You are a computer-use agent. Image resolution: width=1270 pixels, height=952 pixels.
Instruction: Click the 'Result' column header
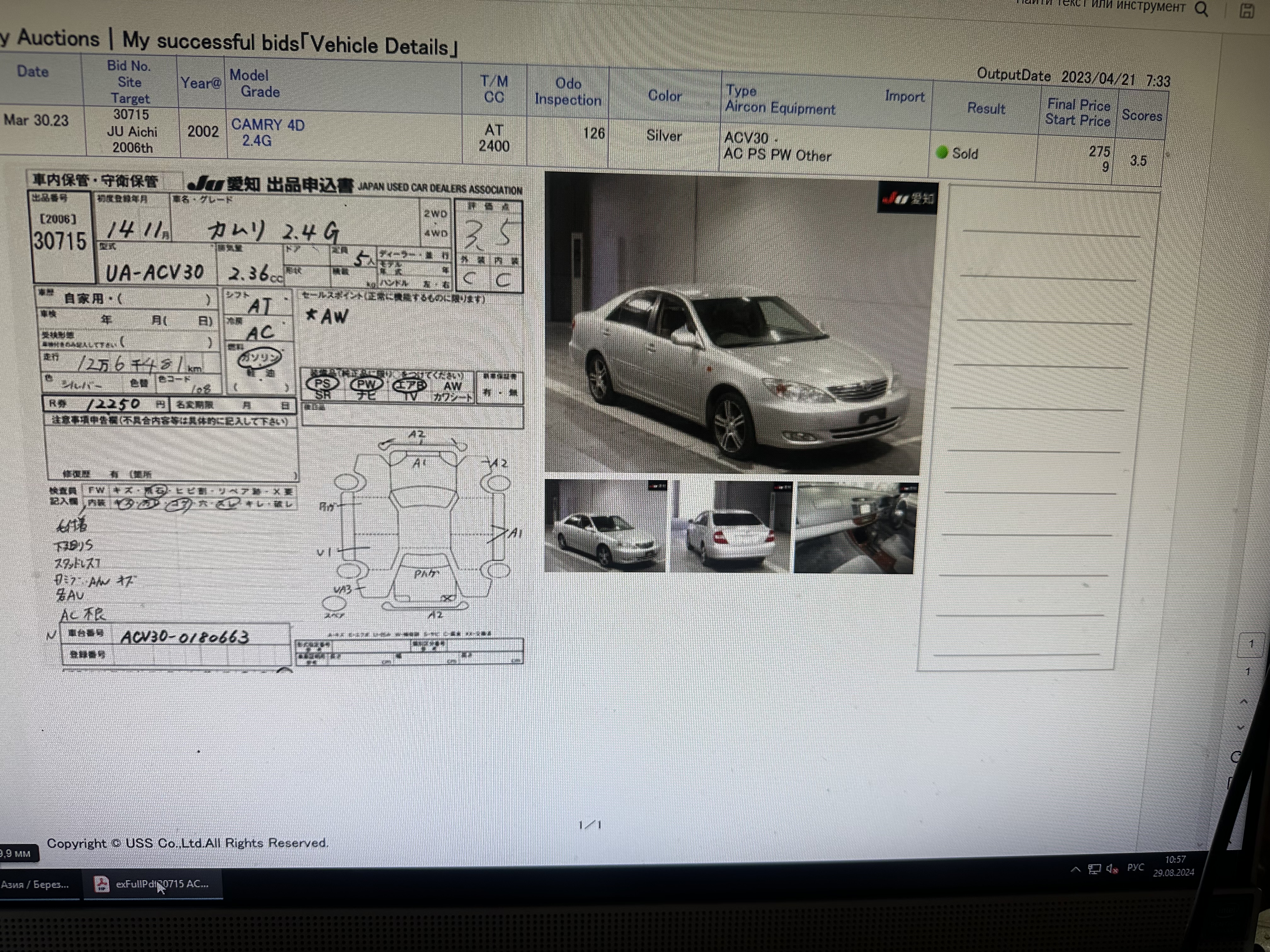[x=986, y=109]
